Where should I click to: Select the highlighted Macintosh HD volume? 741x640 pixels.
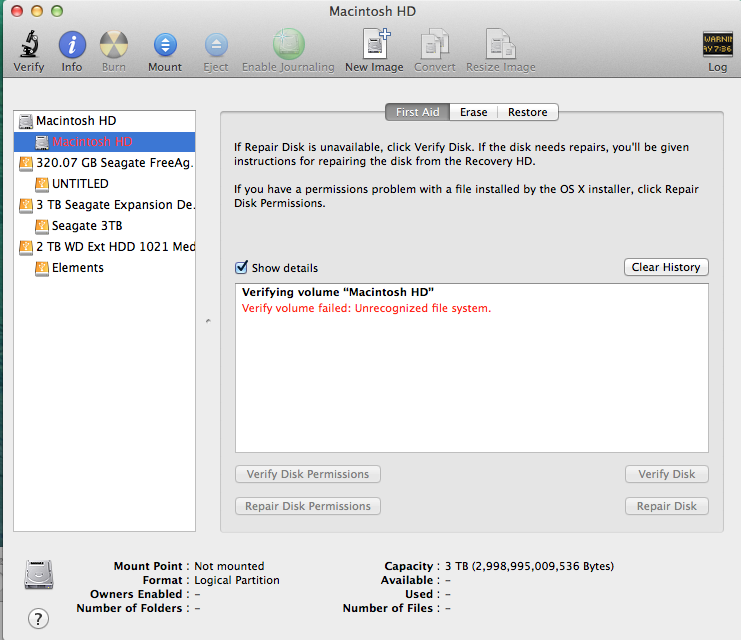tap(104, 142)
